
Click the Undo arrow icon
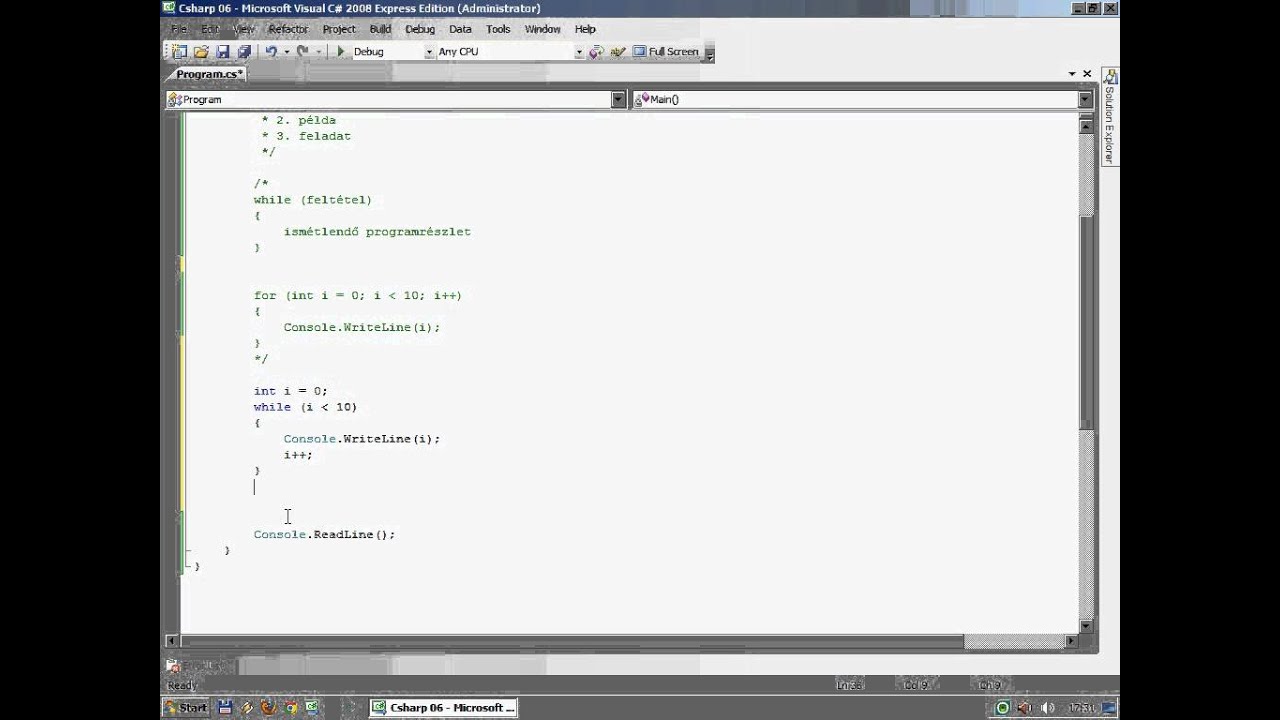pos(271,52)
